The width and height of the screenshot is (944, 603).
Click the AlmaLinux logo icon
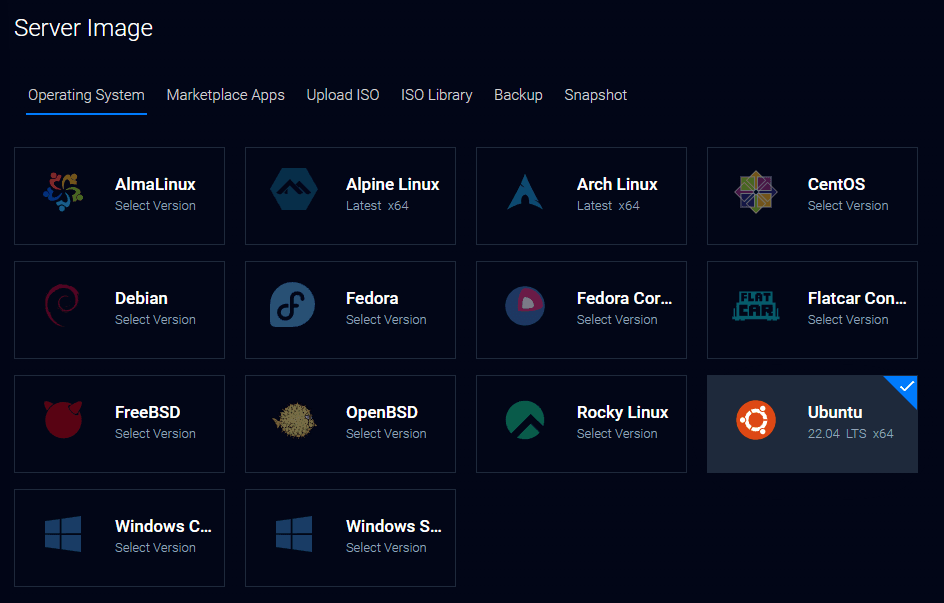click(x=63, y=192)
